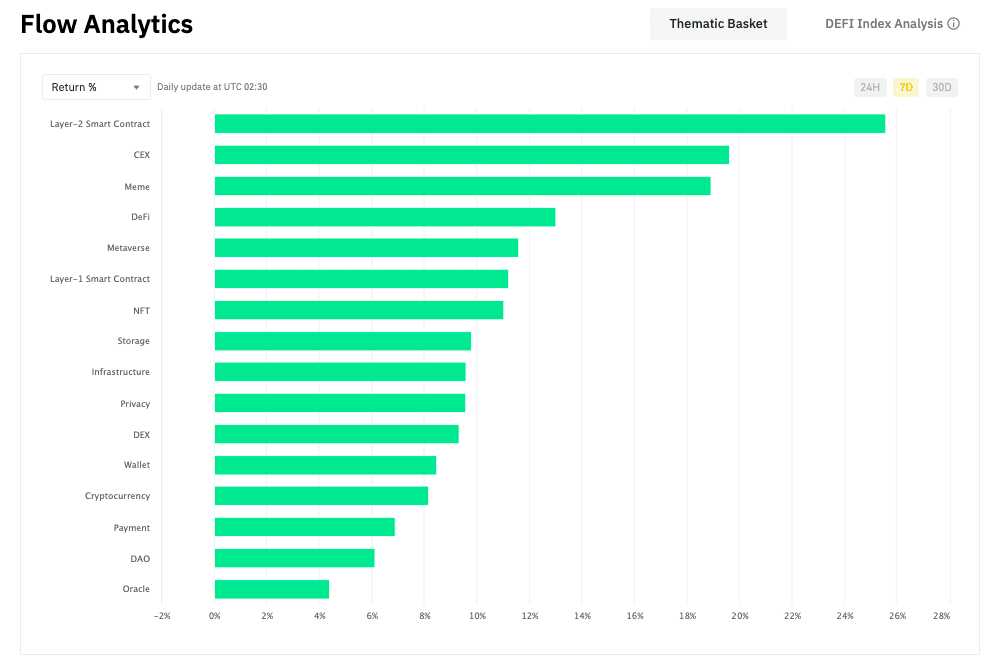Click the DEFI Index Analysis info icon
The height and width of the screenshot is (670, 994).
click(953, 23)
